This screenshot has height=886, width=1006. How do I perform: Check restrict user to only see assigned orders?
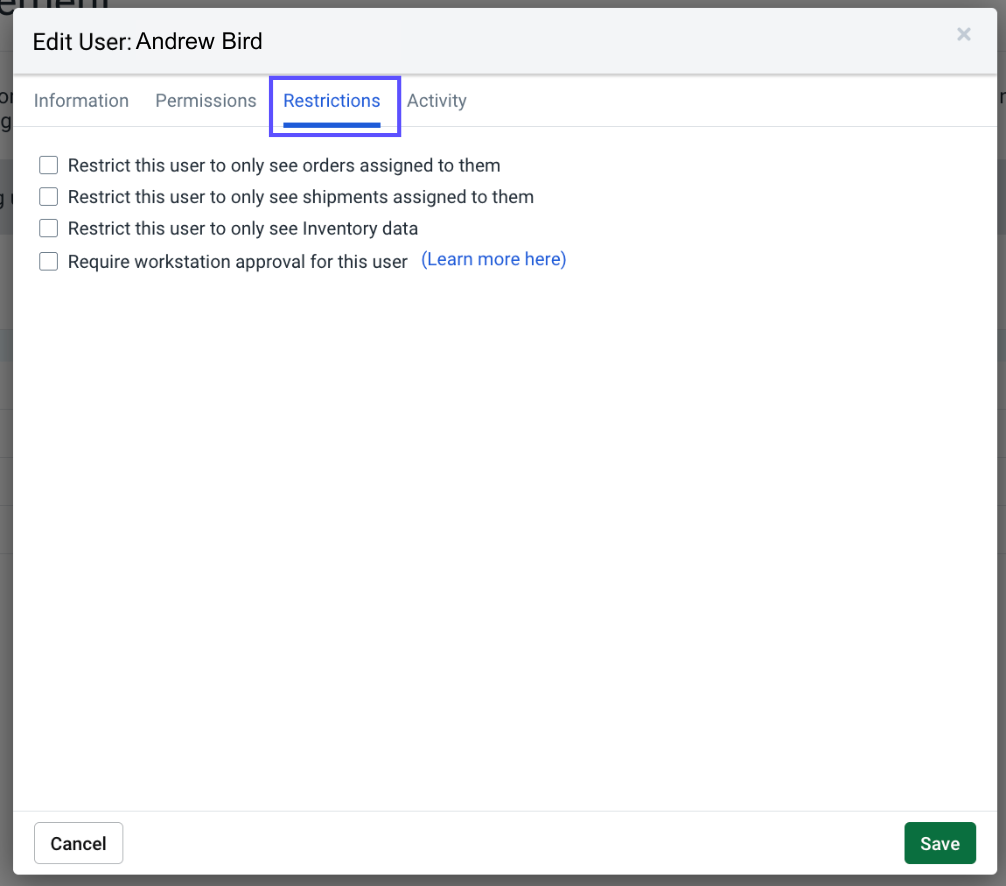48,165
